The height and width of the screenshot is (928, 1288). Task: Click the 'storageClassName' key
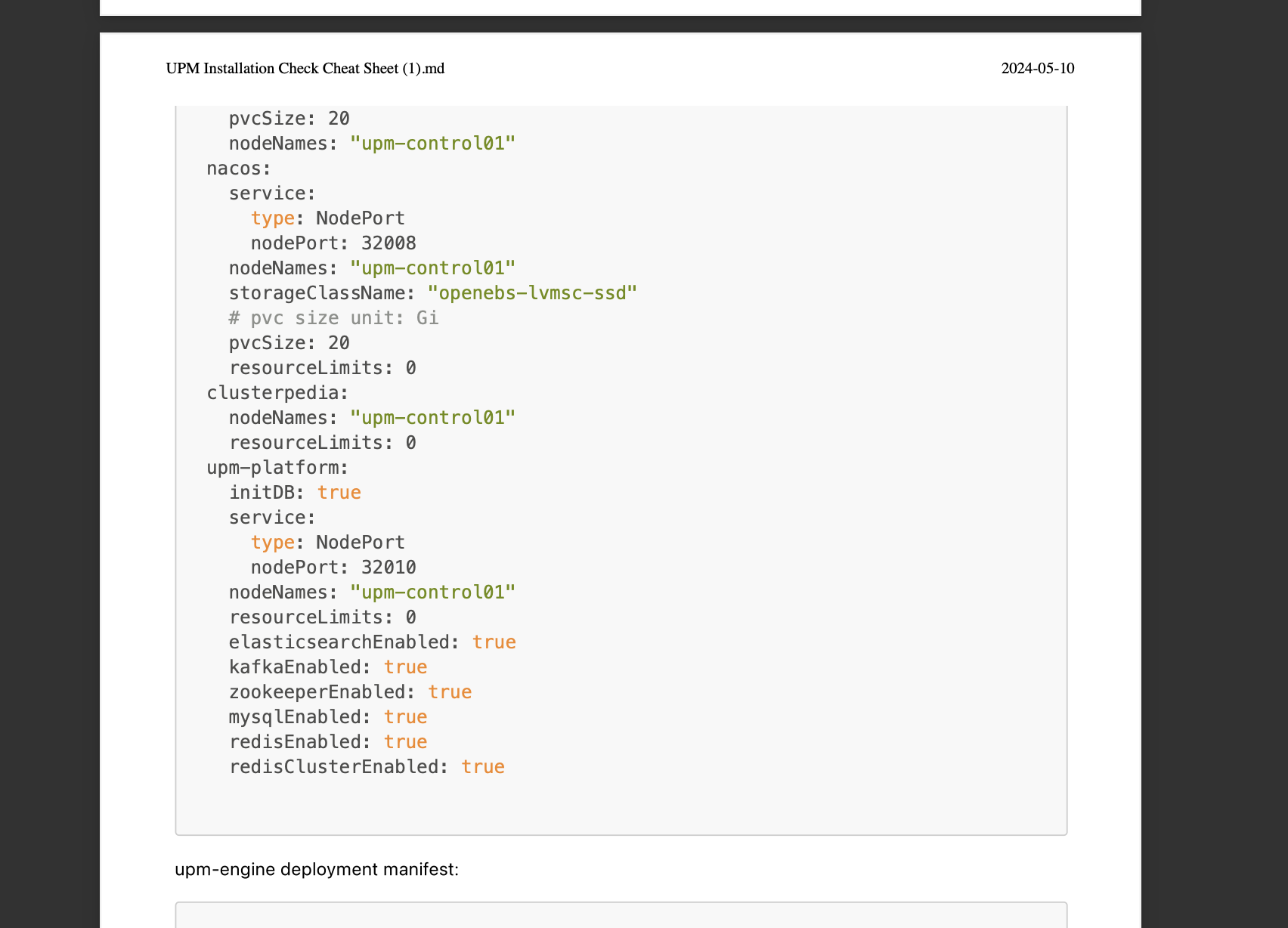[x=322, y=293]
